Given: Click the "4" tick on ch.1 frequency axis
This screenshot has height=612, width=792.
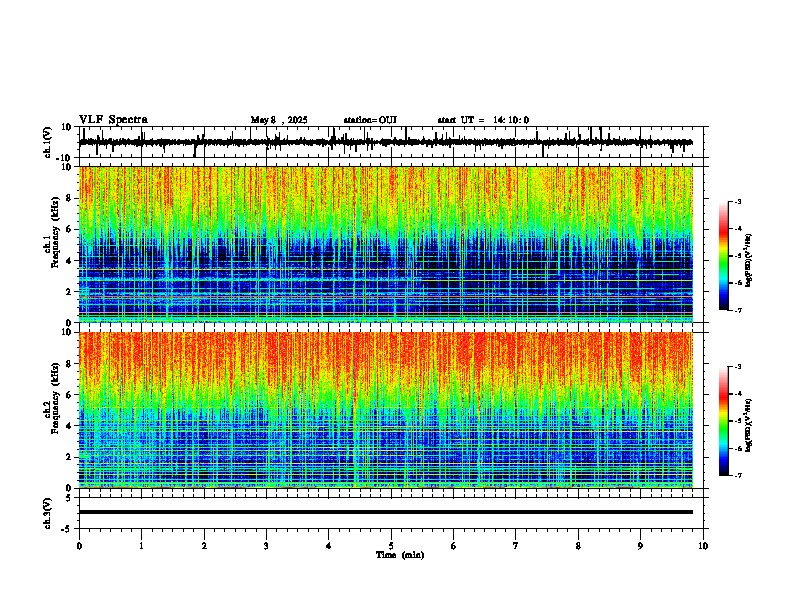Looking at the screenshot, I should coord(70,261).
